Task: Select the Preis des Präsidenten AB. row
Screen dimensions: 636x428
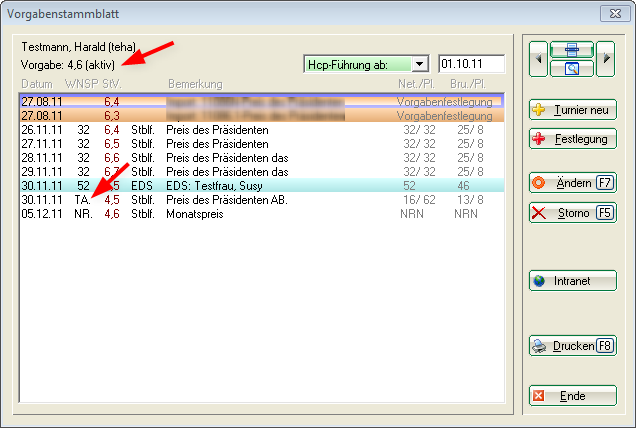Action: [x=262, y=200]
